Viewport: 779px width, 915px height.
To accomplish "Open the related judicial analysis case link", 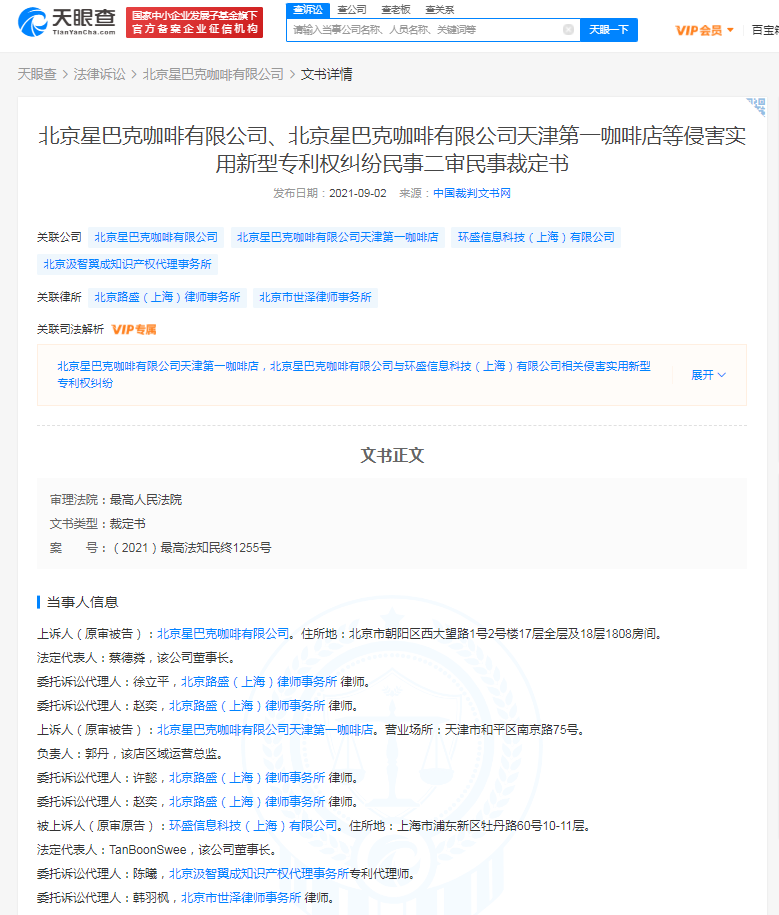I will click(x=354, y=375).
